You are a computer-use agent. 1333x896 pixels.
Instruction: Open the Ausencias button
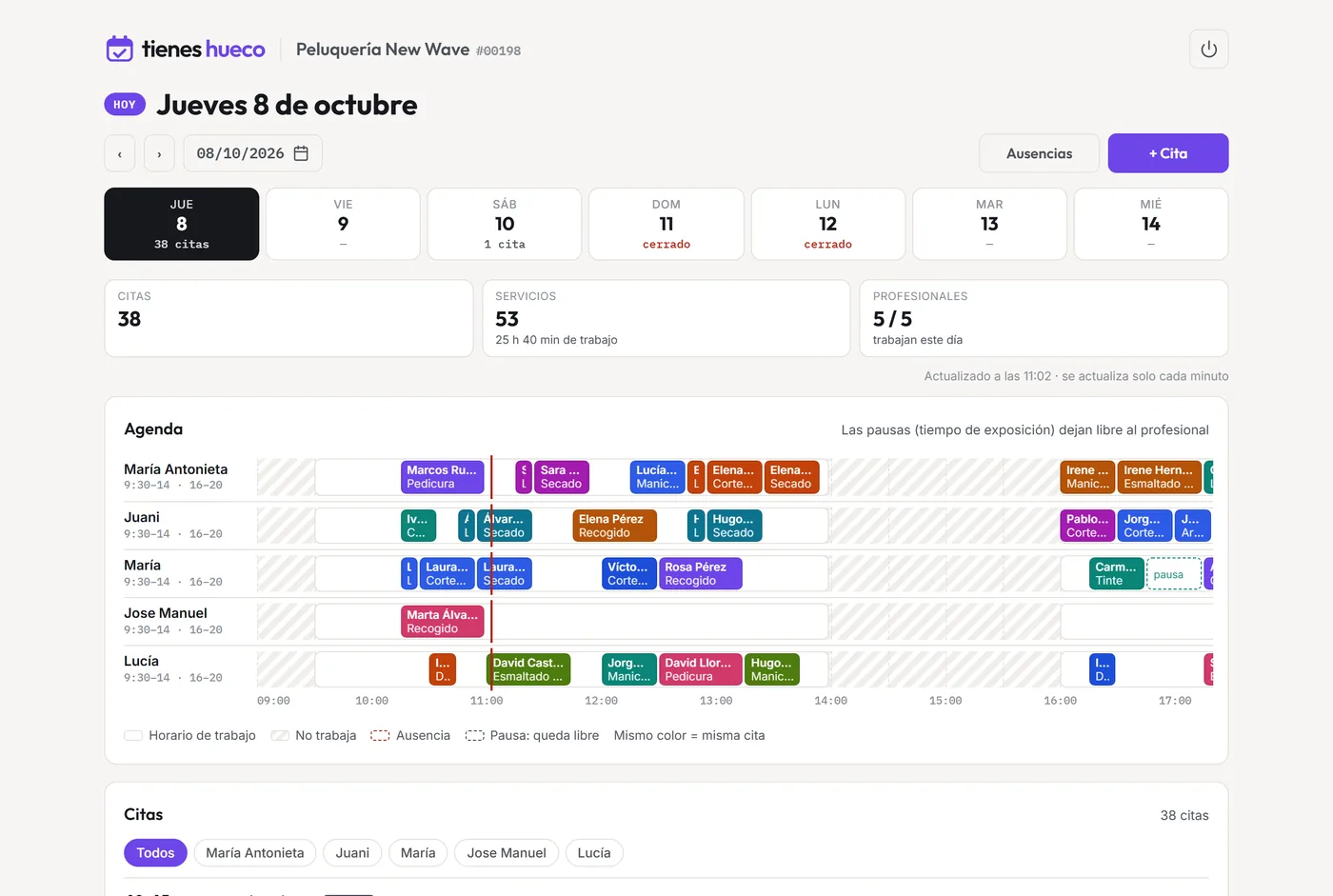tap(1039, 153)
